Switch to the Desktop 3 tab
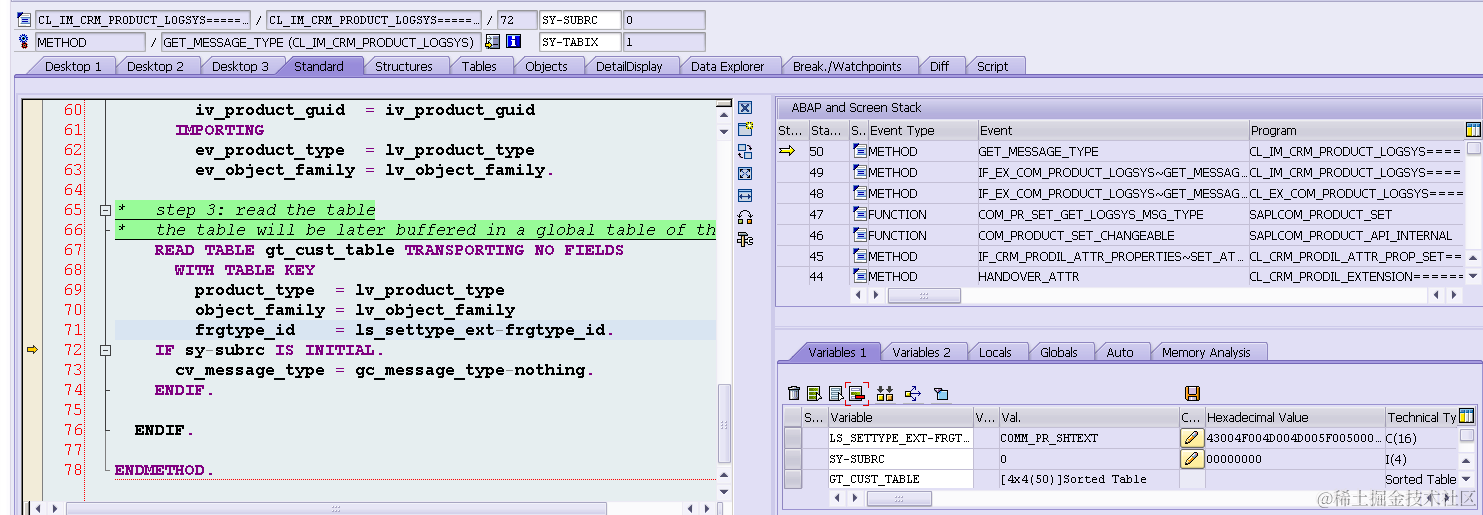Viewport: 1483px width, 515px height. coord(240,66)
